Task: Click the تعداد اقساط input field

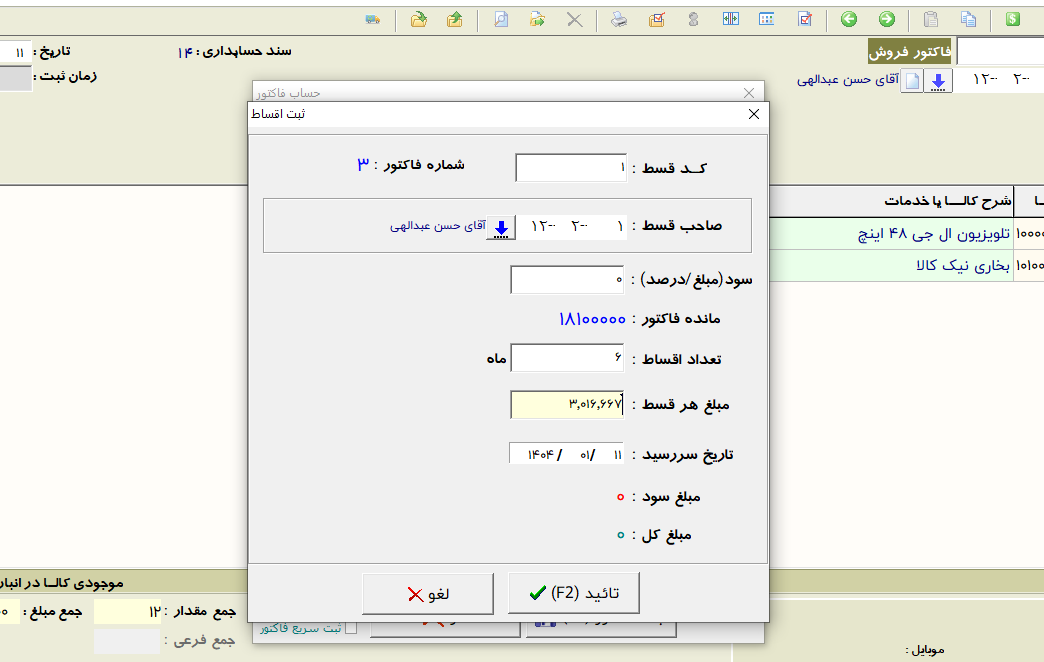Action: tap(566, 358)
